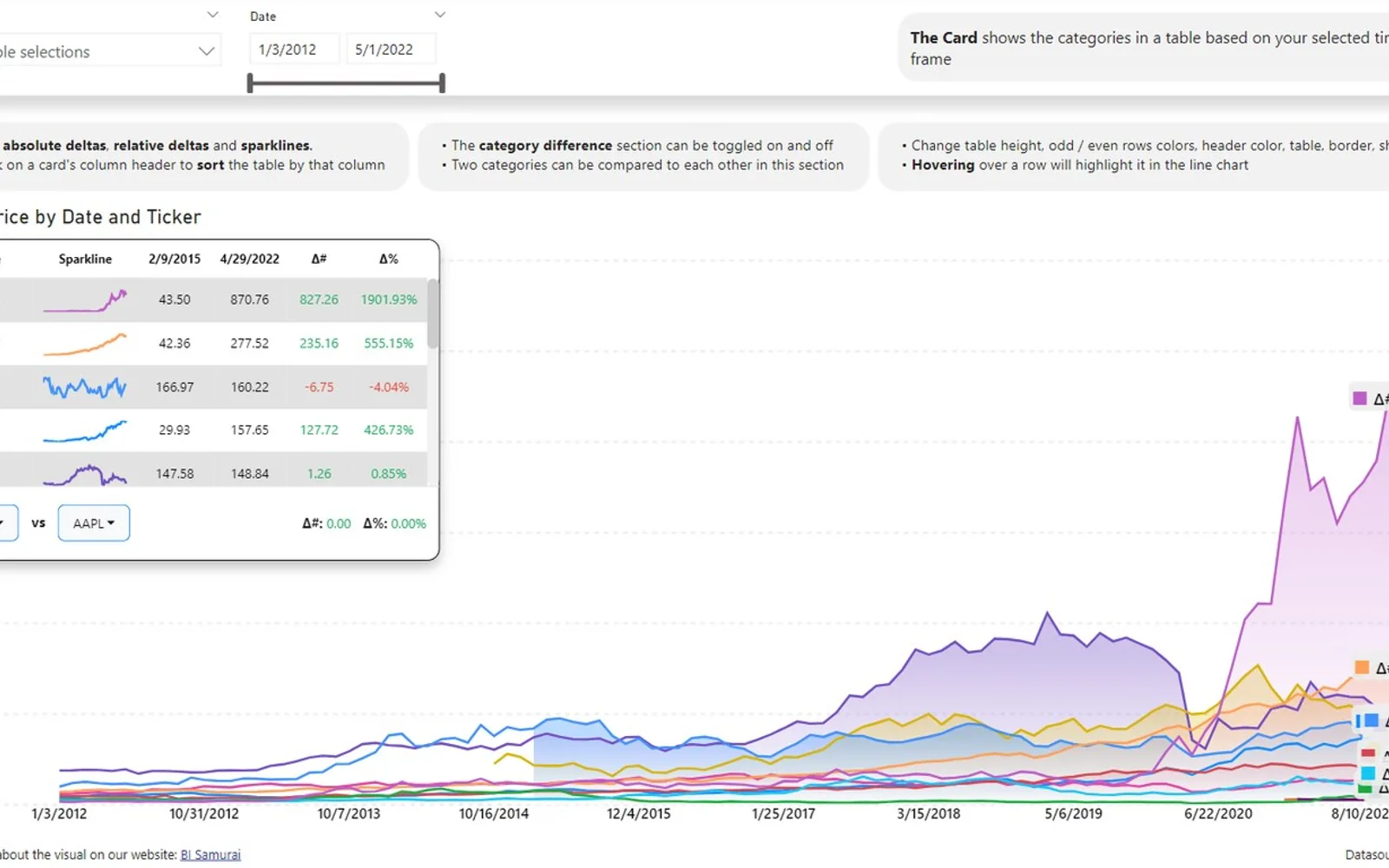
Task: Click the purple legend swatch on chart
Action: [1359, 398]
